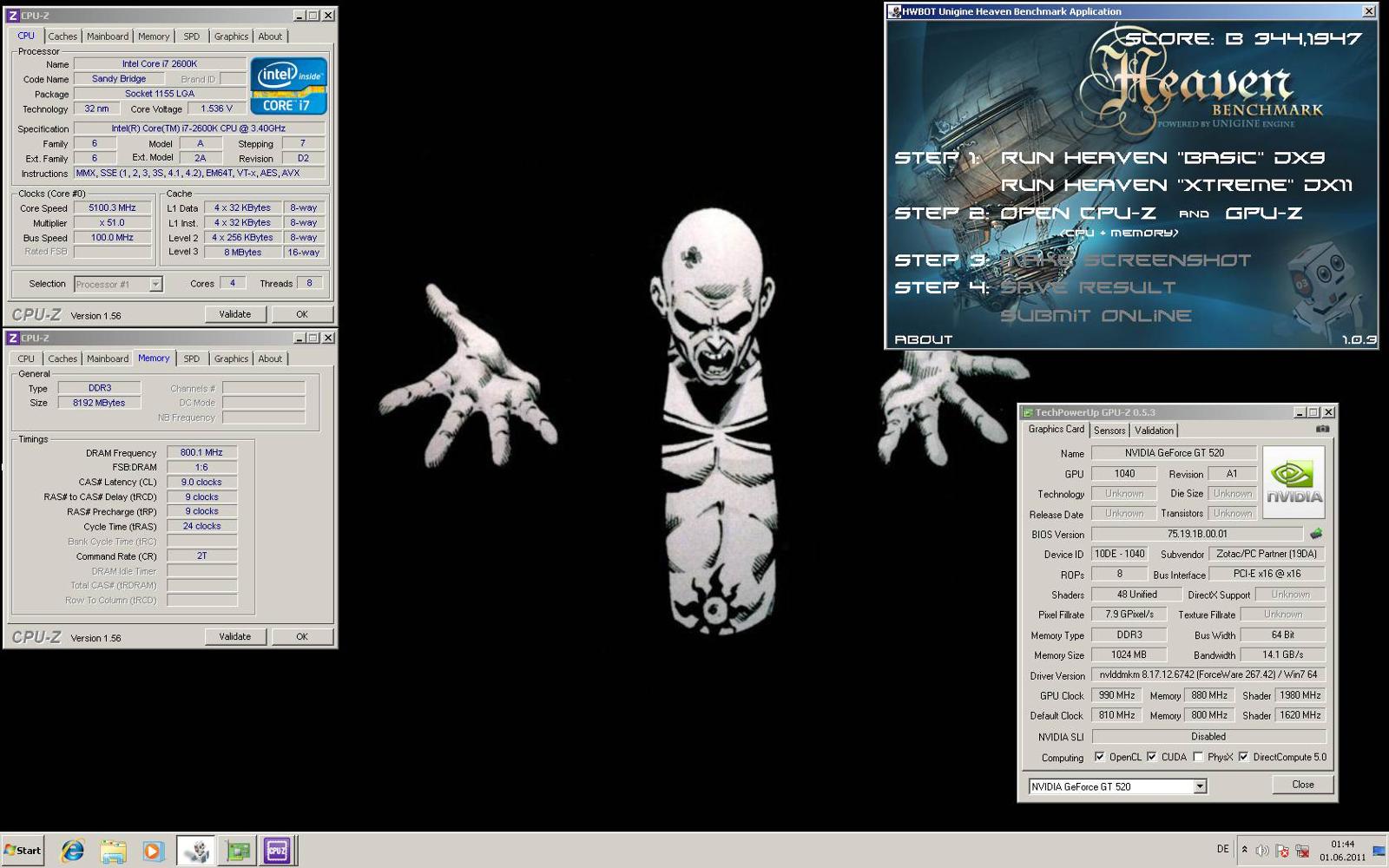Click the GPU Clock 990 MHz field
Screen dimensions: 1389x868
coord(1116,695)
